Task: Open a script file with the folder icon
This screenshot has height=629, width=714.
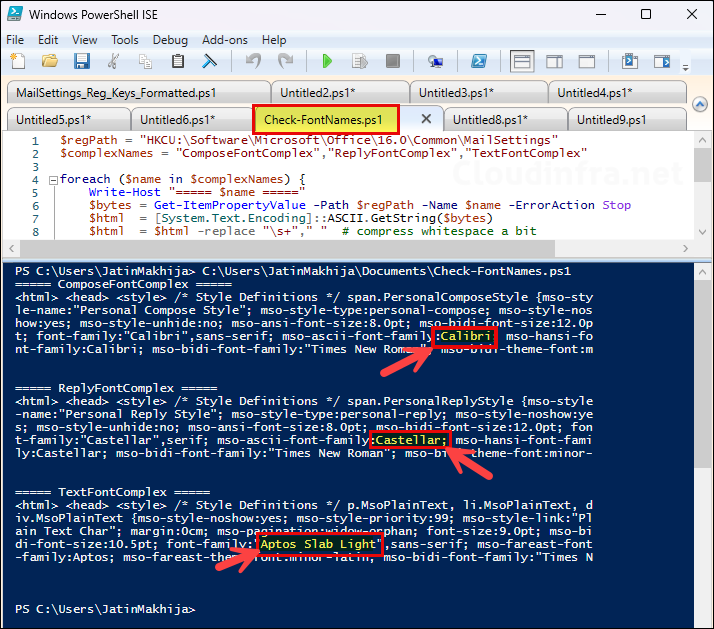Action: (50, 61)
